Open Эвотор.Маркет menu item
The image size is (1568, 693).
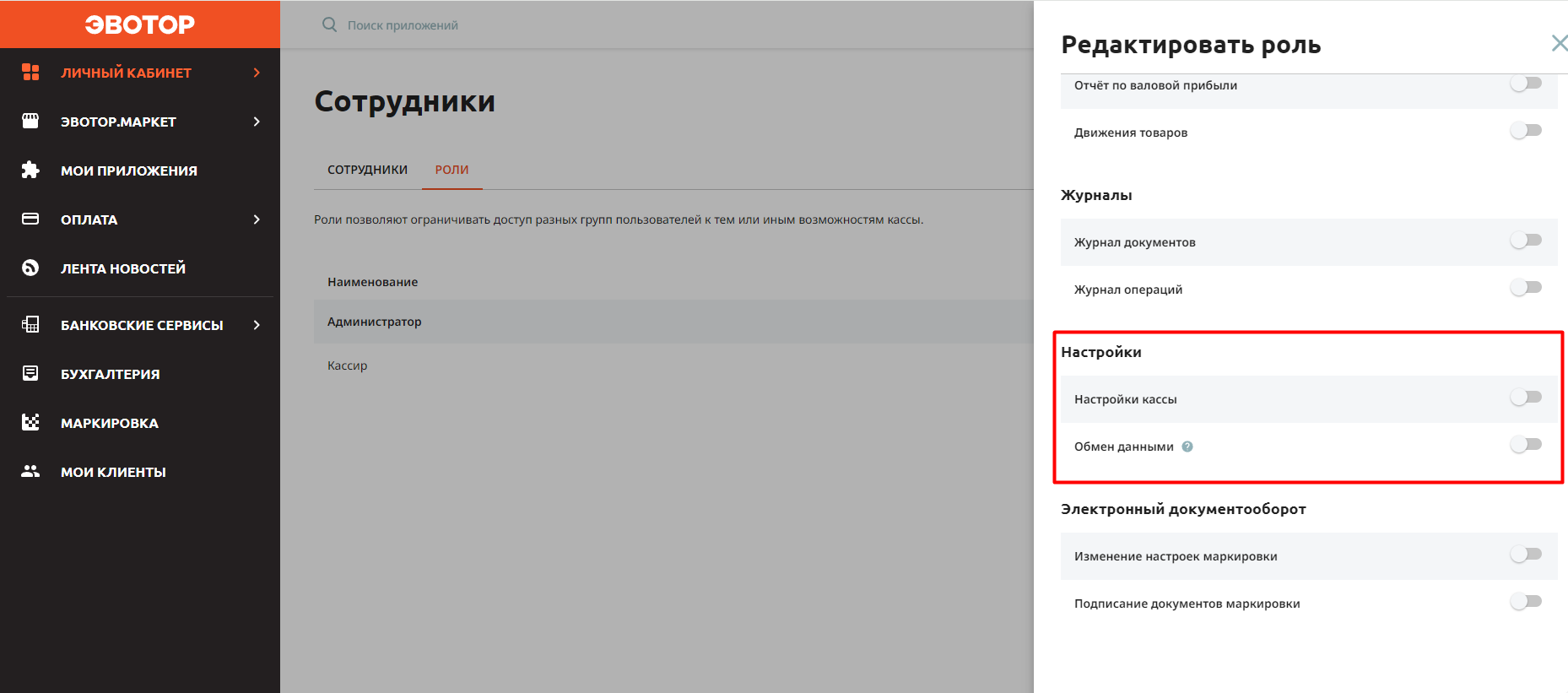pos(140,122)
